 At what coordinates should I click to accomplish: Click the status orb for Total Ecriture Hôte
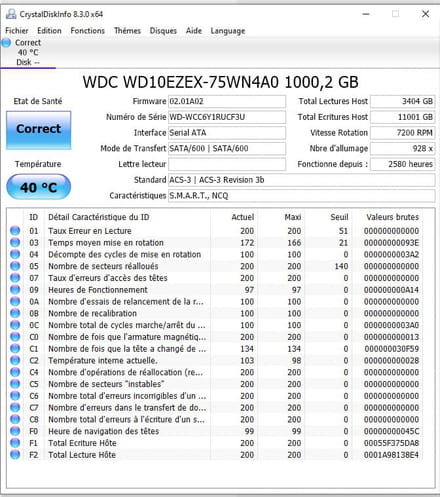[15, 443]
